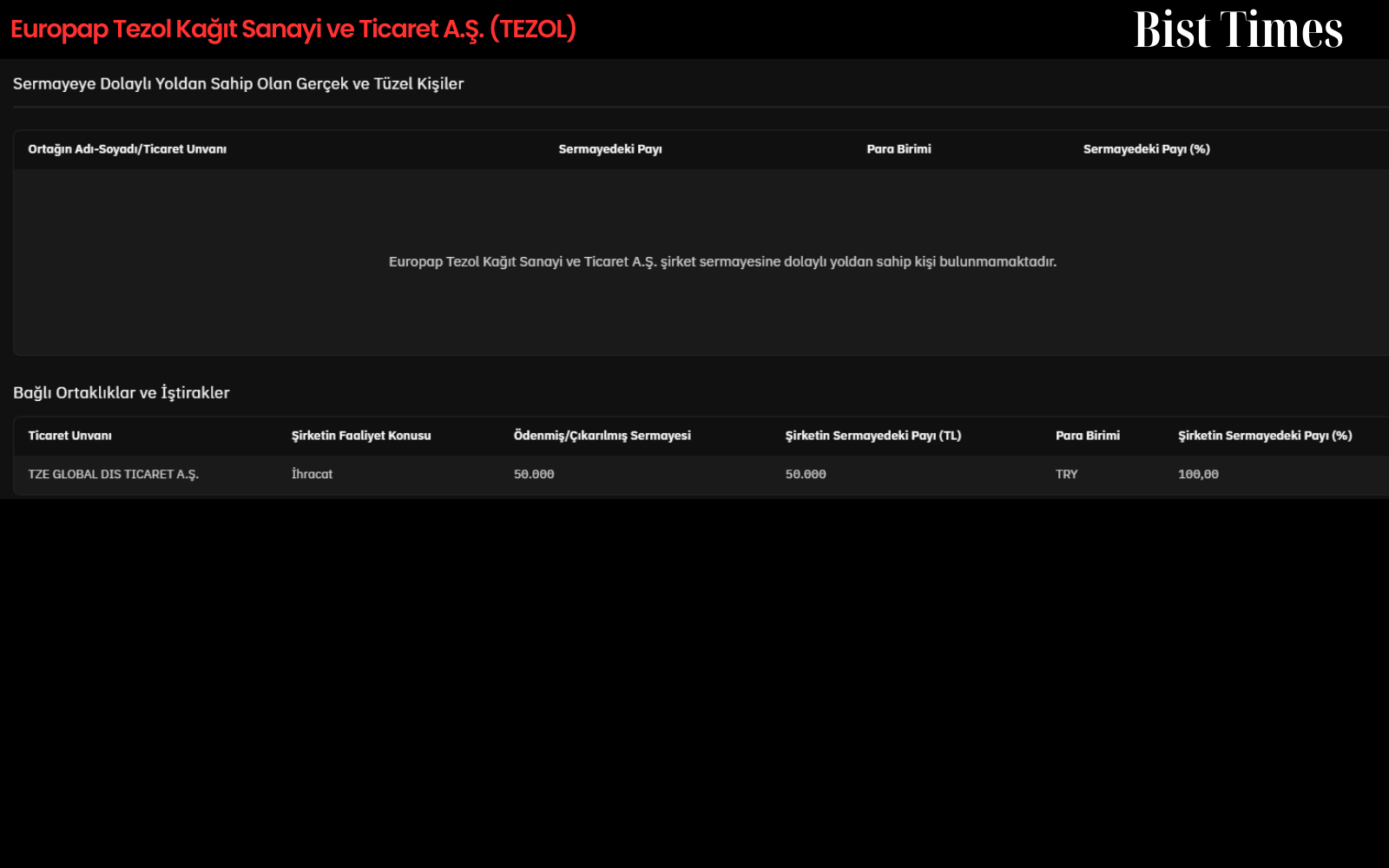Viewport: 1389px width, 868px height.
Task: Select the 100,00 share percentage cell
Action: [x=1198, y=475]
